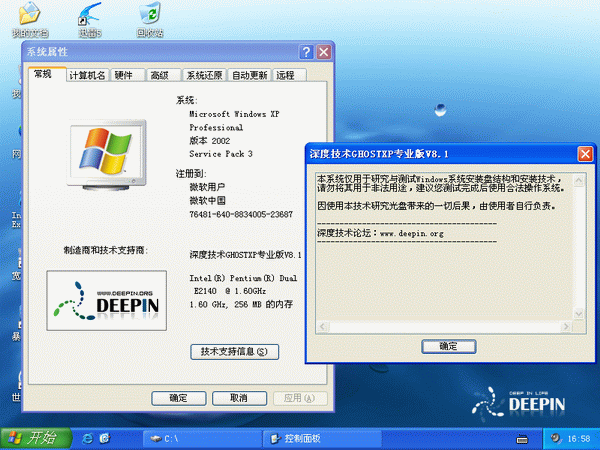Click the product ID 76481-640-8834005-23687 text

click(241, 214)
